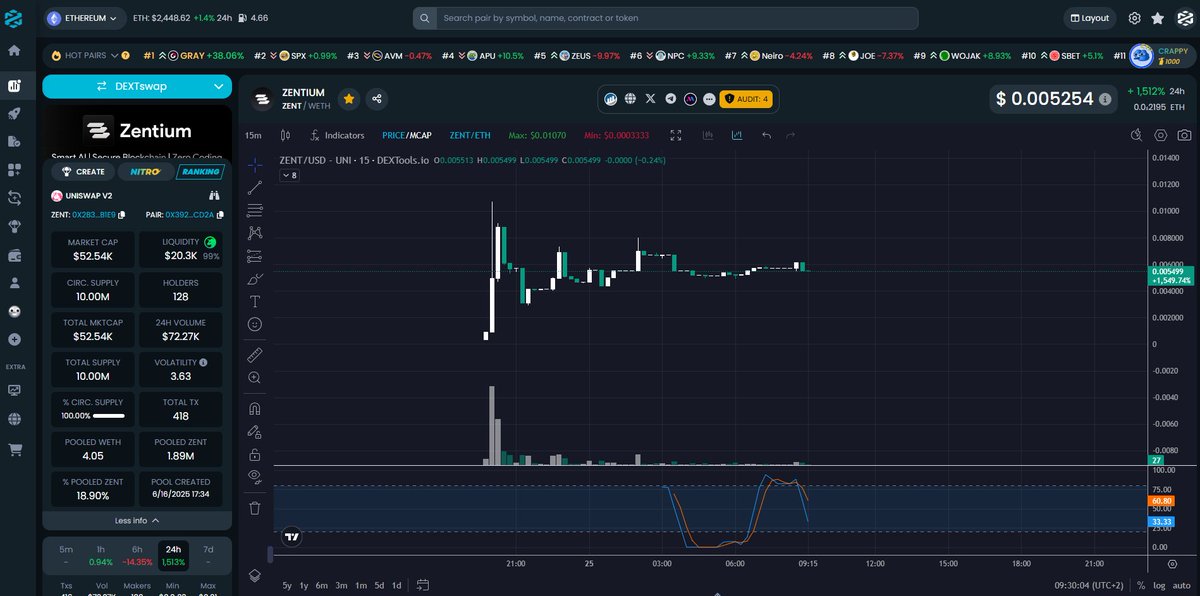Screen dimensions: 1200x596
Task: Activate the chart zoom-in tool
Action: (x=255, y=377)
